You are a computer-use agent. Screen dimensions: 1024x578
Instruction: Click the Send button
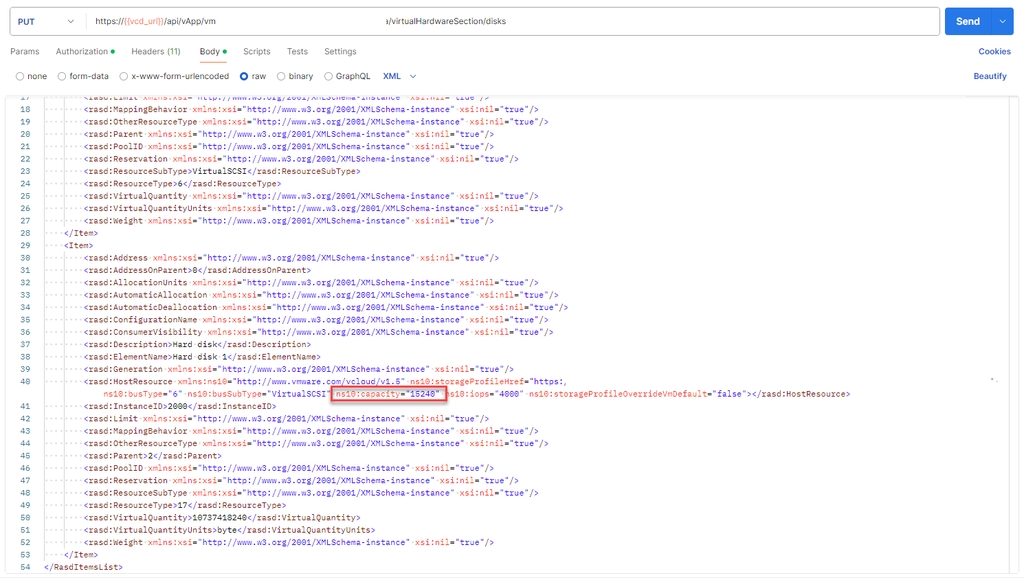point(967,21)
